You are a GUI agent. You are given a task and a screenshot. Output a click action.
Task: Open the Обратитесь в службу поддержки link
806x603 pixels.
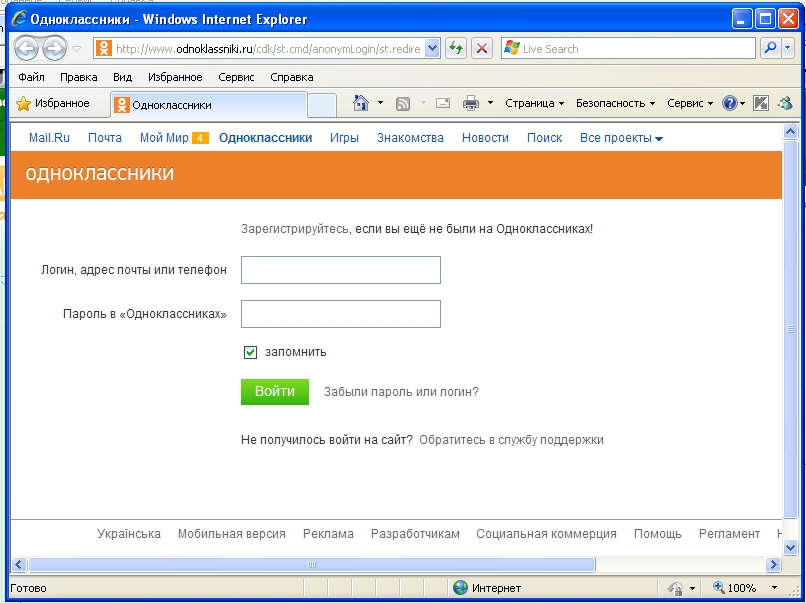pos(511,440)
